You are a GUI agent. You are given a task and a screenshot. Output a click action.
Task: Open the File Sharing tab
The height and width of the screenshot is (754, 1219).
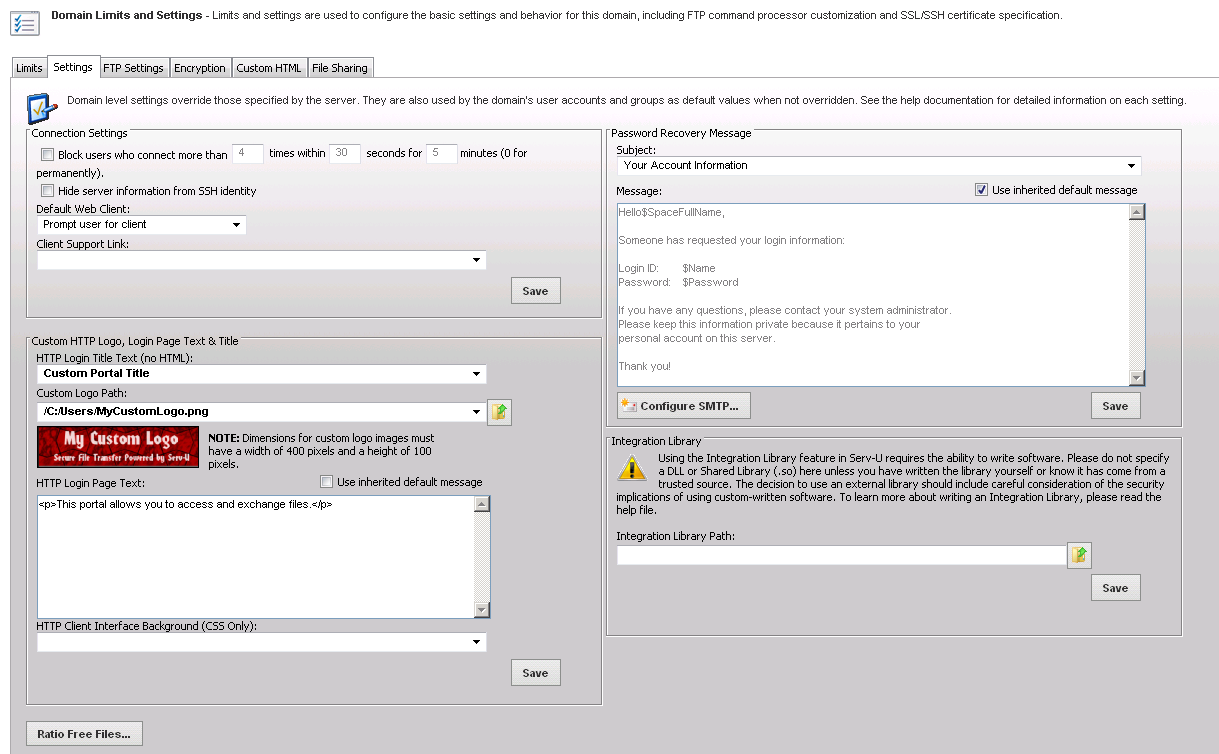tap(340, 67)
